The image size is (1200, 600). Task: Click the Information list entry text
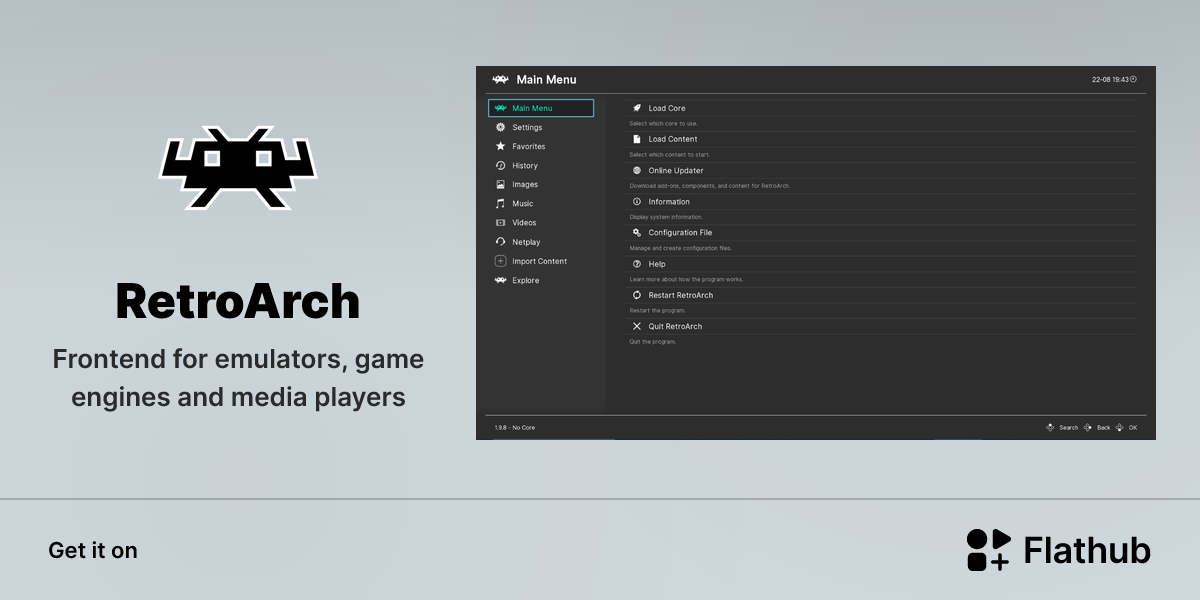pos(669,202)
